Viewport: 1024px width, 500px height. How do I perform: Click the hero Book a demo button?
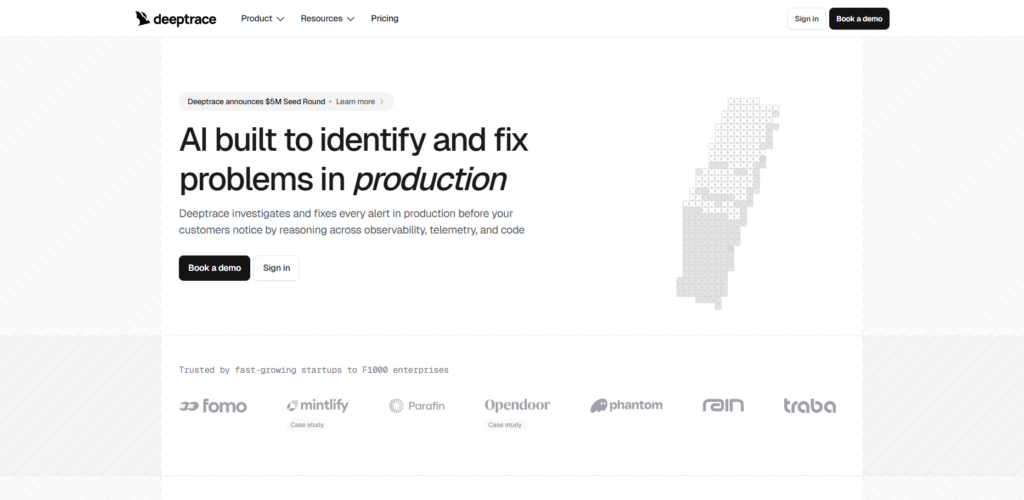point(214,268)
